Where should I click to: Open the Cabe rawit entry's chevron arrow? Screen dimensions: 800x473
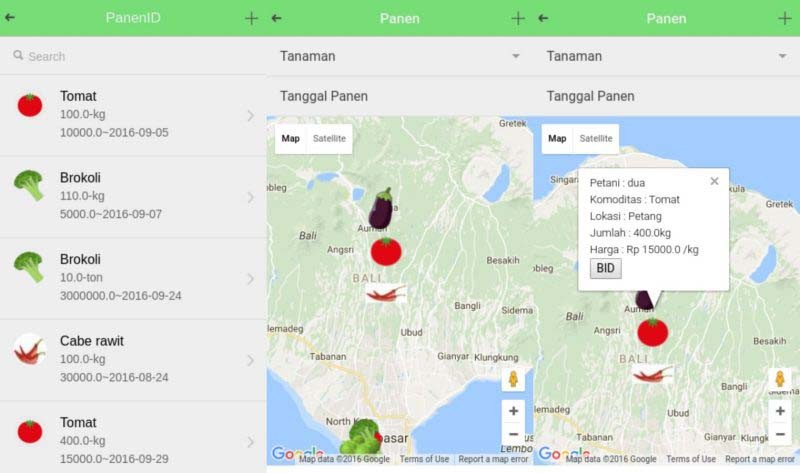[x=250, y=360]
